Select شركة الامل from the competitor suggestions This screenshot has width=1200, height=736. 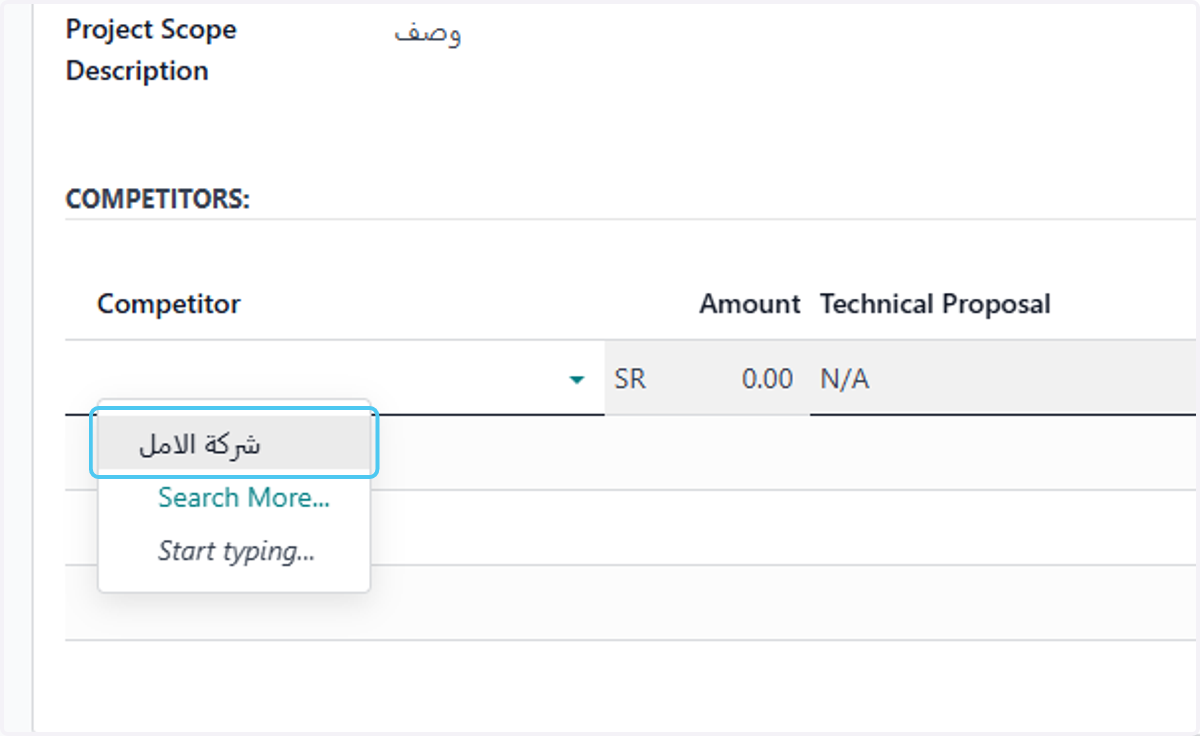[x=234, y=445]
